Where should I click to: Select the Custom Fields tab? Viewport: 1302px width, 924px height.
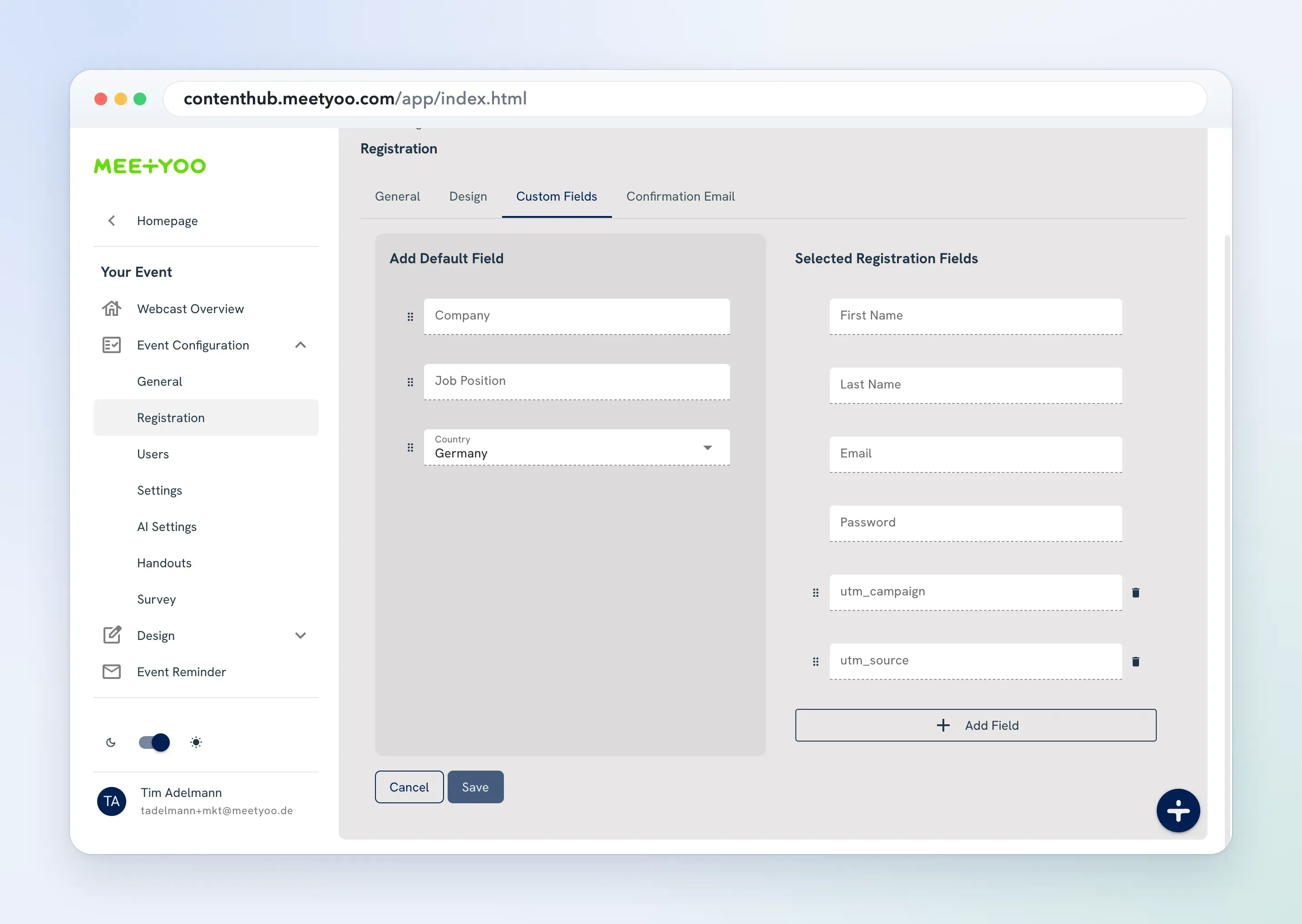(557, 197)
